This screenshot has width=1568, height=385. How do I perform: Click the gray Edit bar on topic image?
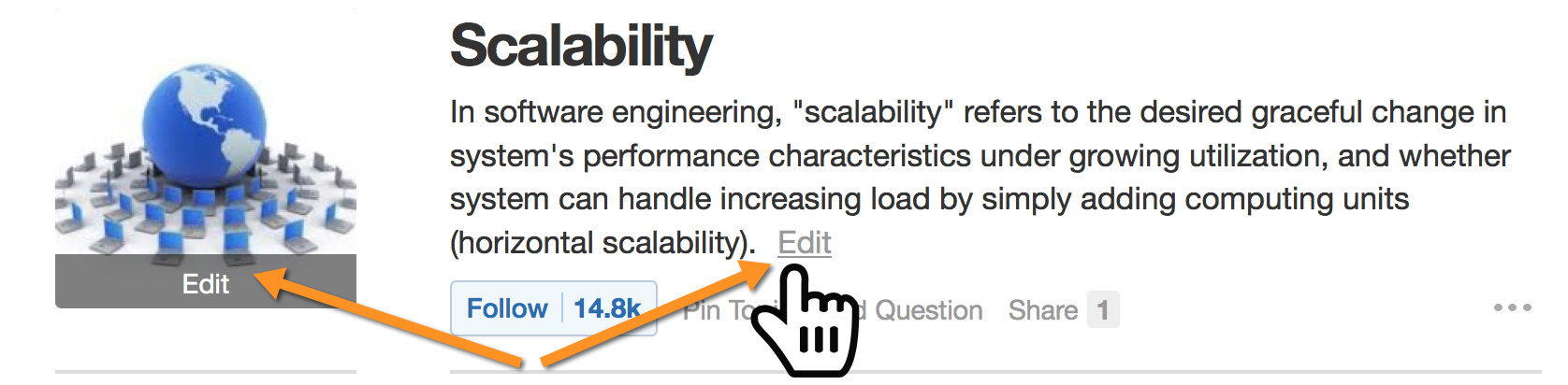coord(206,281)
